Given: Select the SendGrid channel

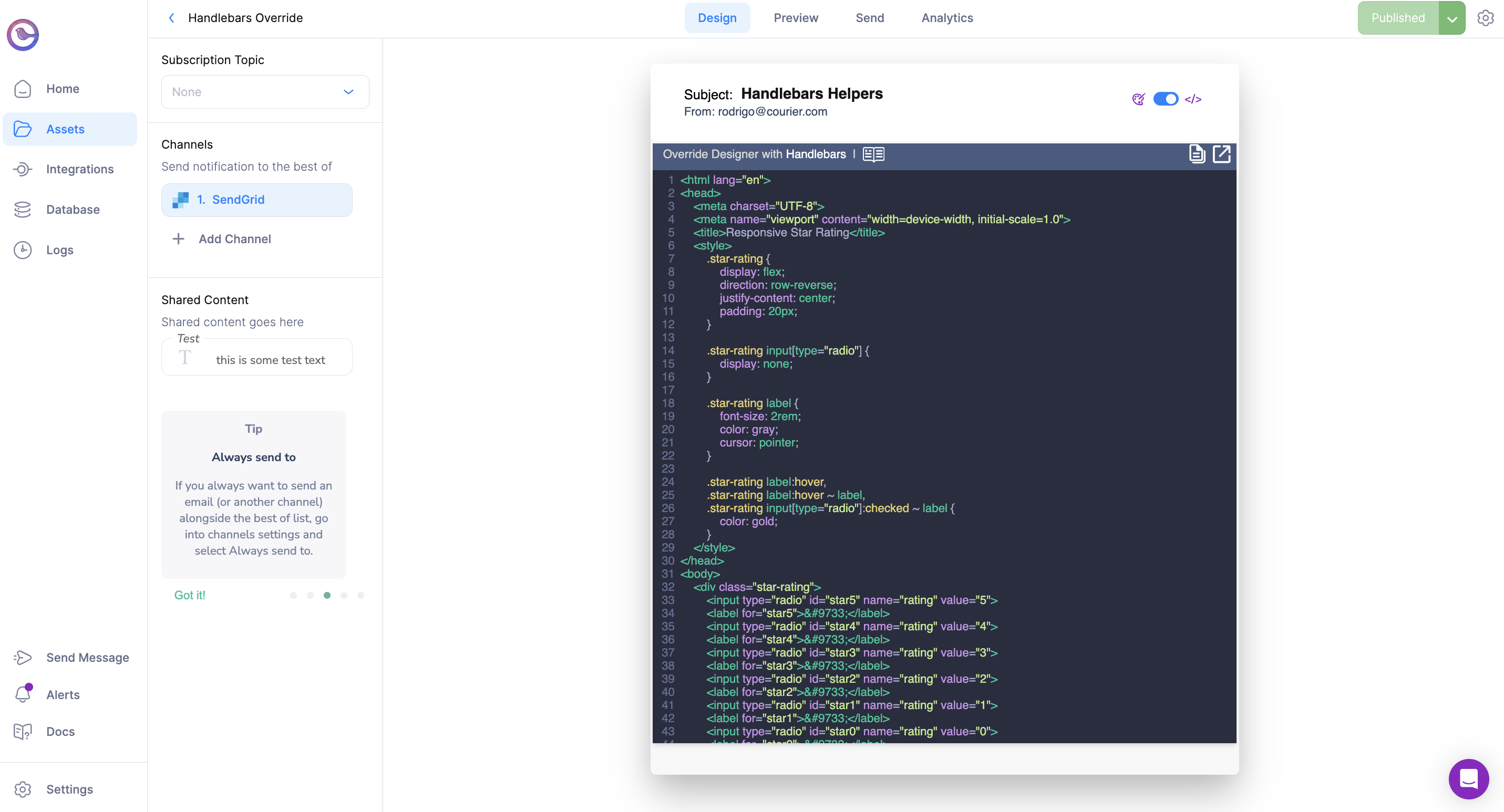Looking at the screenshot, I should tap(257, 200).
